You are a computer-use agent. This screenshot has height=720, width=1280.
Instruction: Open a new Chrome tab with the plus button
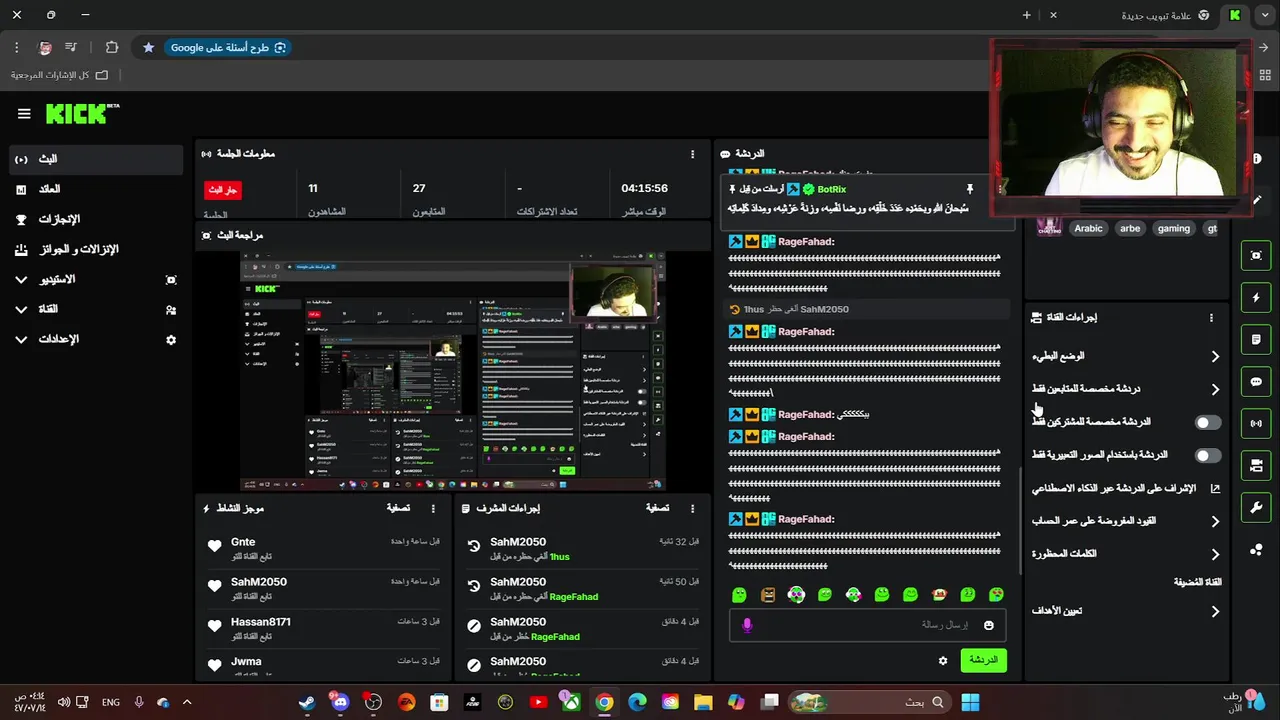[x=1026, y=15]
